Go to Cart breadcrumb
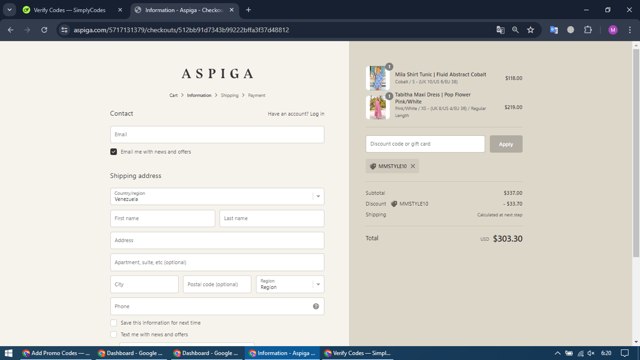Screen dimensions: 640x360 pyautogui.click(x=173, y=95)
